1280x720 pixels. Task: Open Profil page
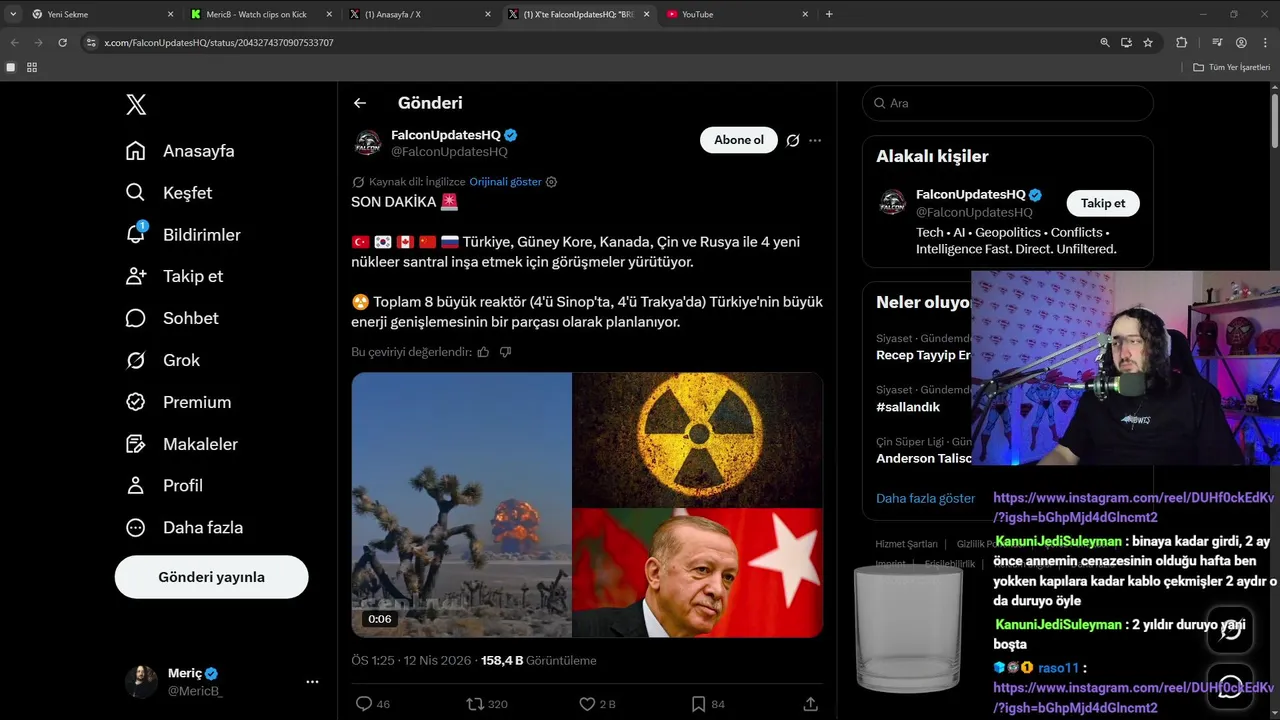[164, 486]
